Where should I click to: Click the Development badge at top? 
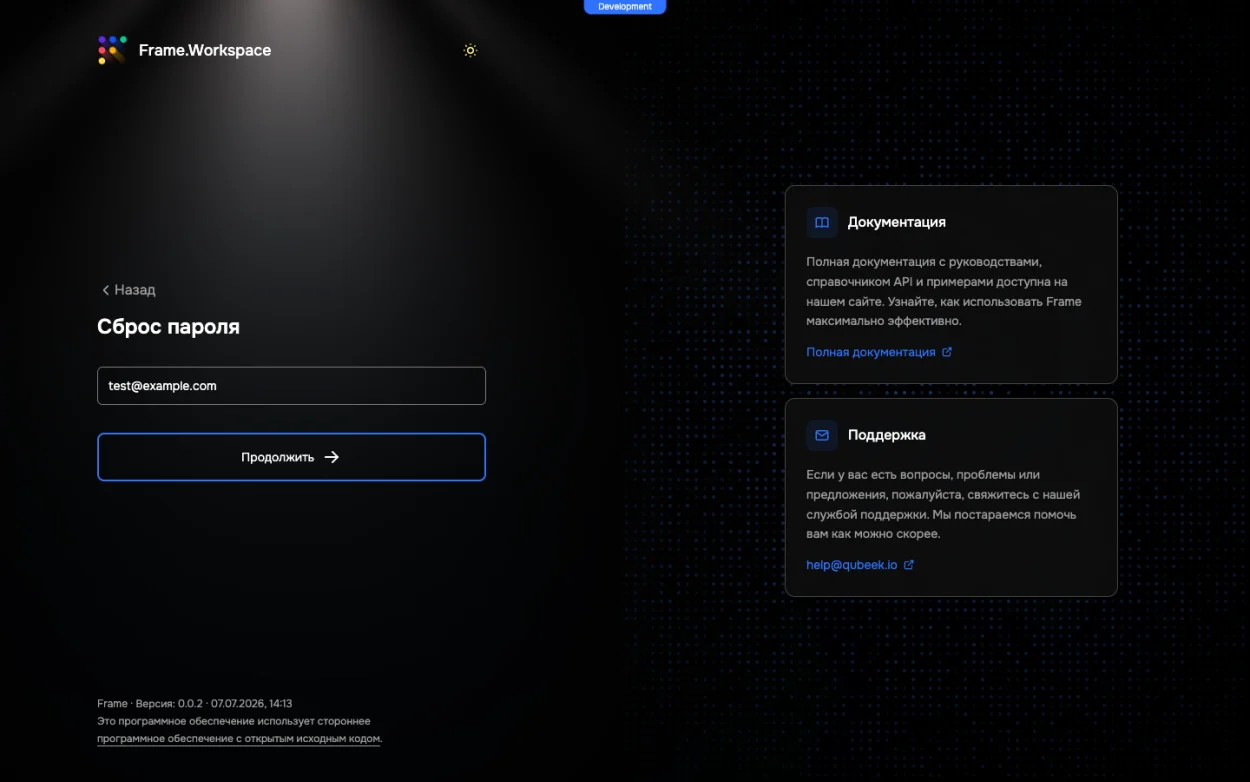point(625,7)
